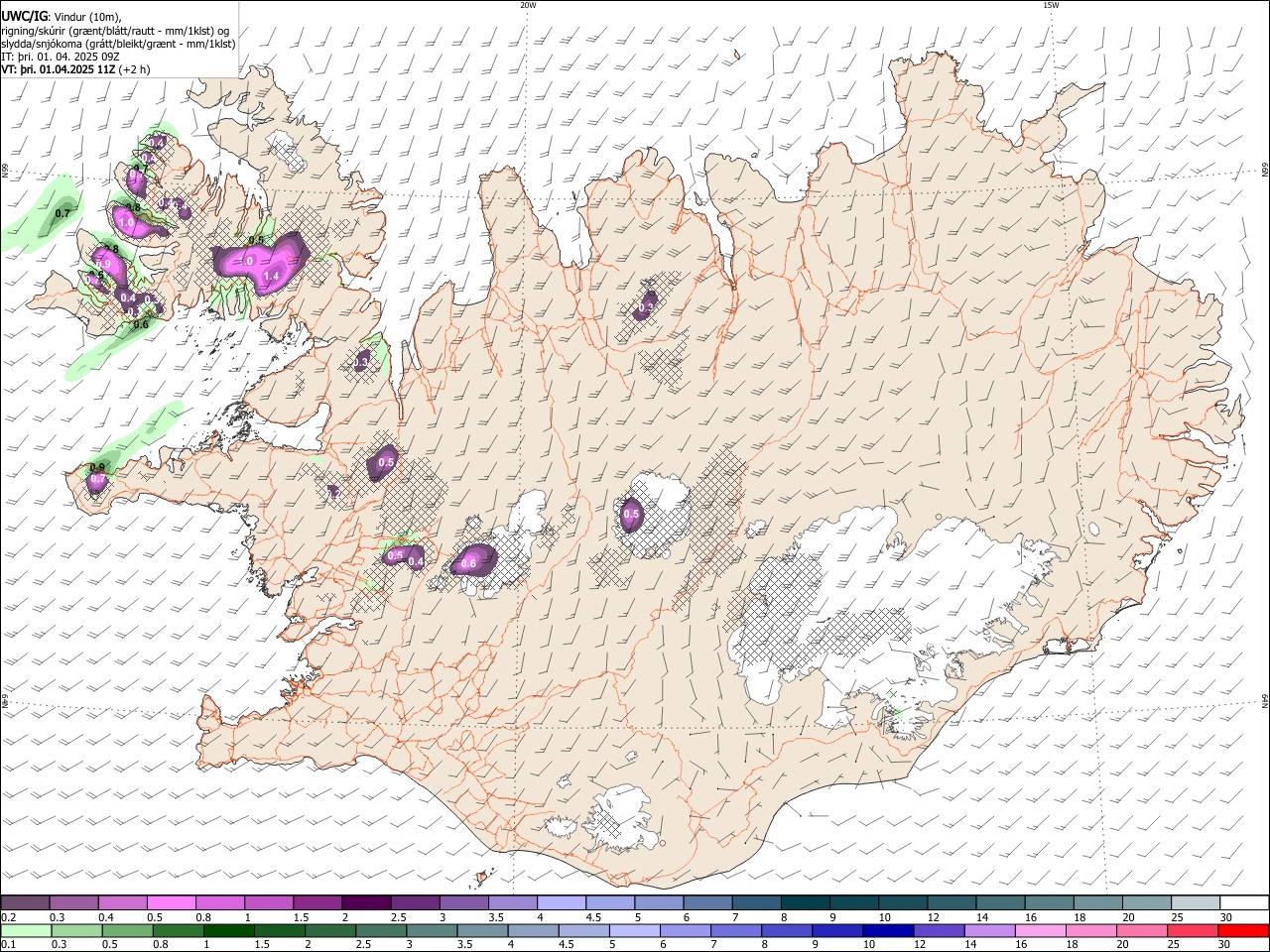Choose the snow legend swatch between 1.5 and 2

(317, 902)
